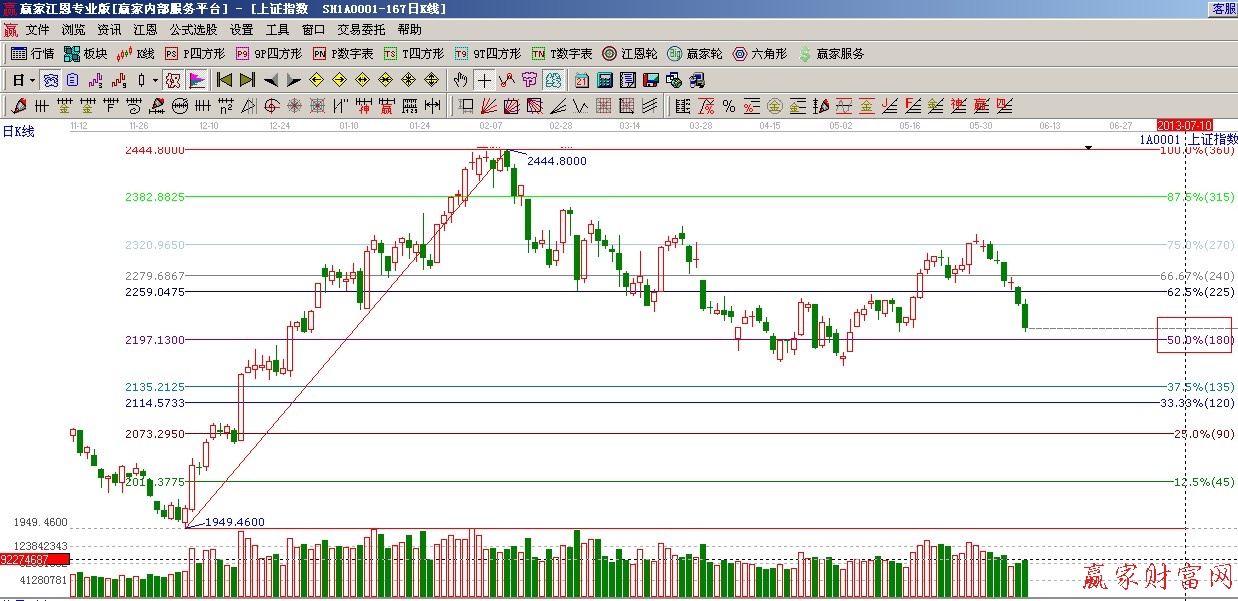Image resolution: width=1238 pixels, height=601 pixels.
Task: Expand the candlestick style dropdown arrow
Action: click(153, 80)
